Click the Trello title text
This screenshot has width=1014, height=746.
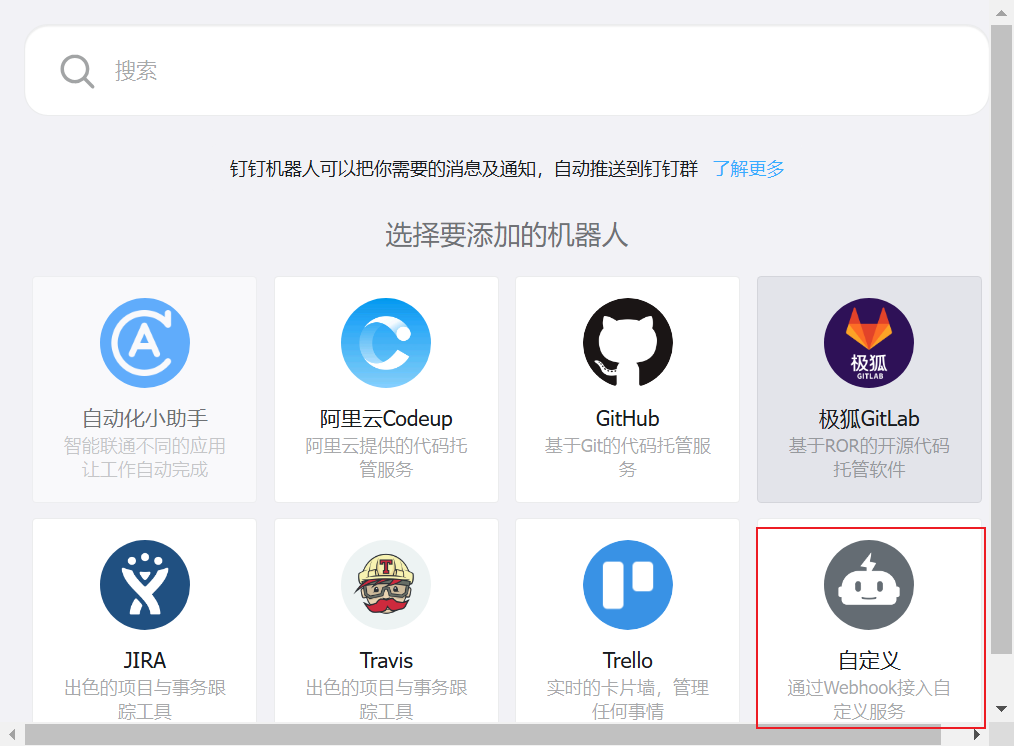pyautogui.click(x=627, y=660)
